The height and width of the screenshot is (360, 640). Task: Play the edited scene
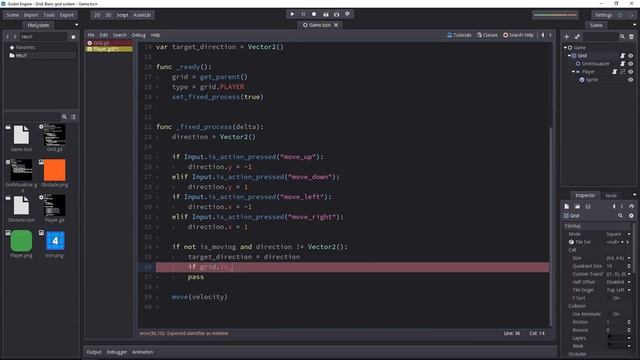326,14
